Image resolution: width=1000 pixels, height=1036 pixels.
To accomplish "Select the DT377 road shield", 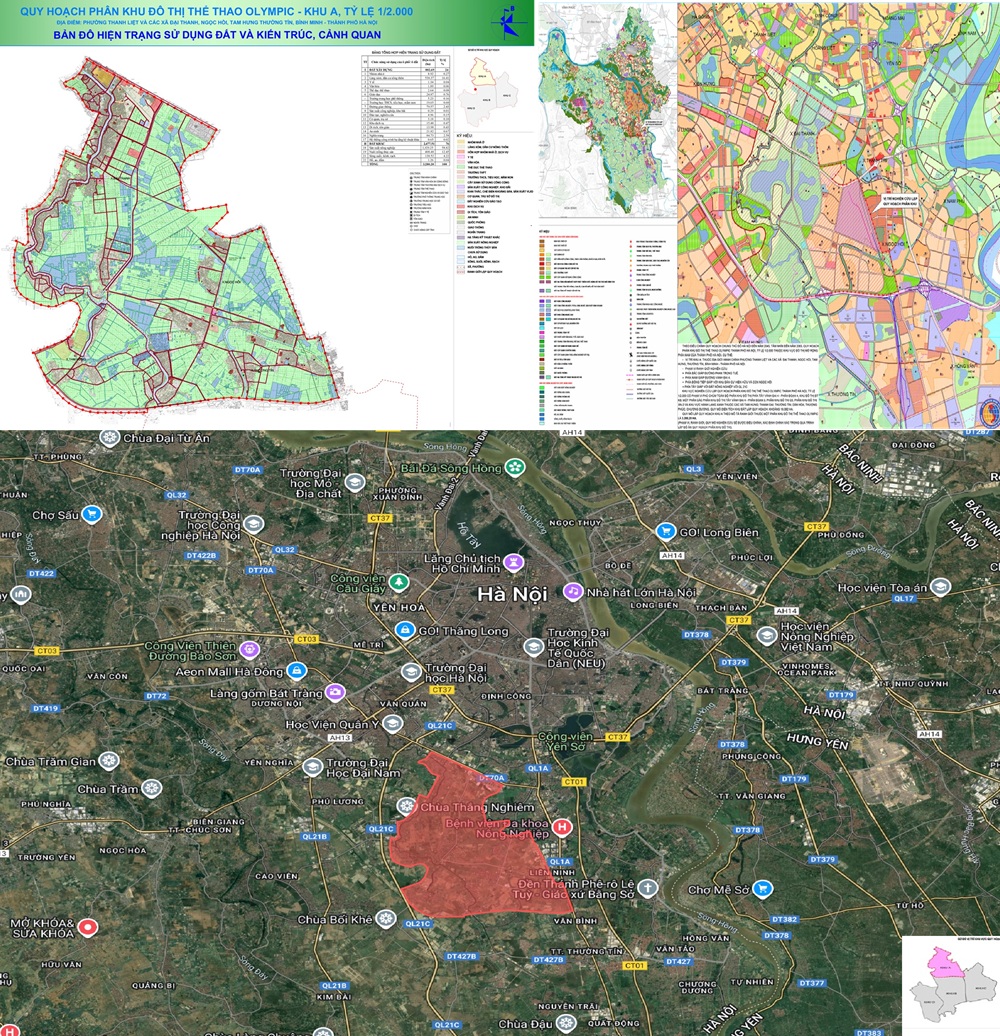I will click(811, 983).
